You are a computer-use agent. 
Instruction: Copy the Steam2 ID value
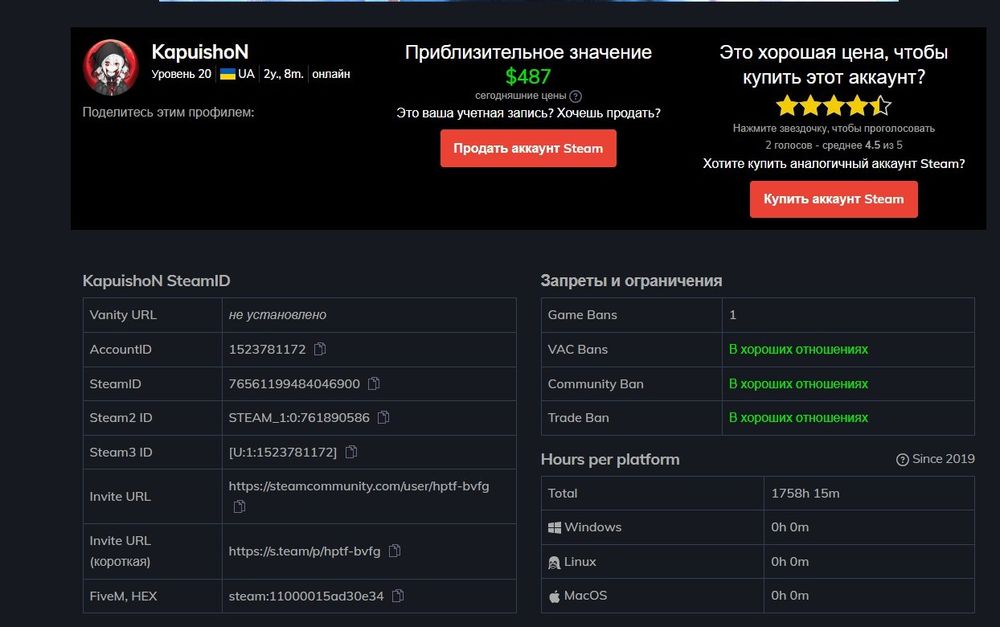(x=383, y=417)
